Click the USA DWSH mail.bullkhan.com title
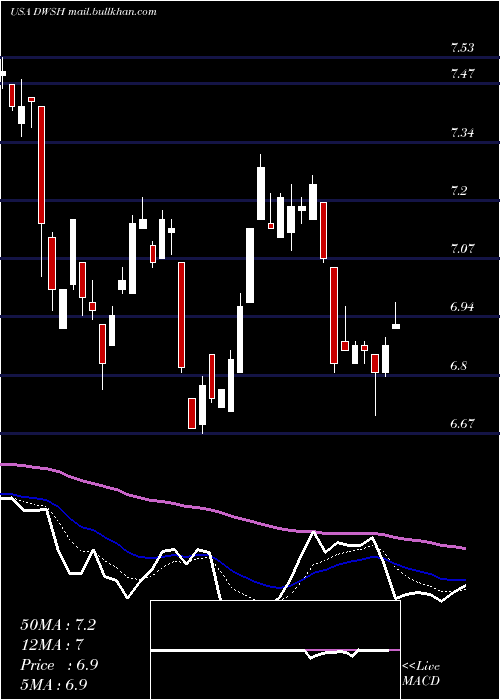 coord(83,12)
